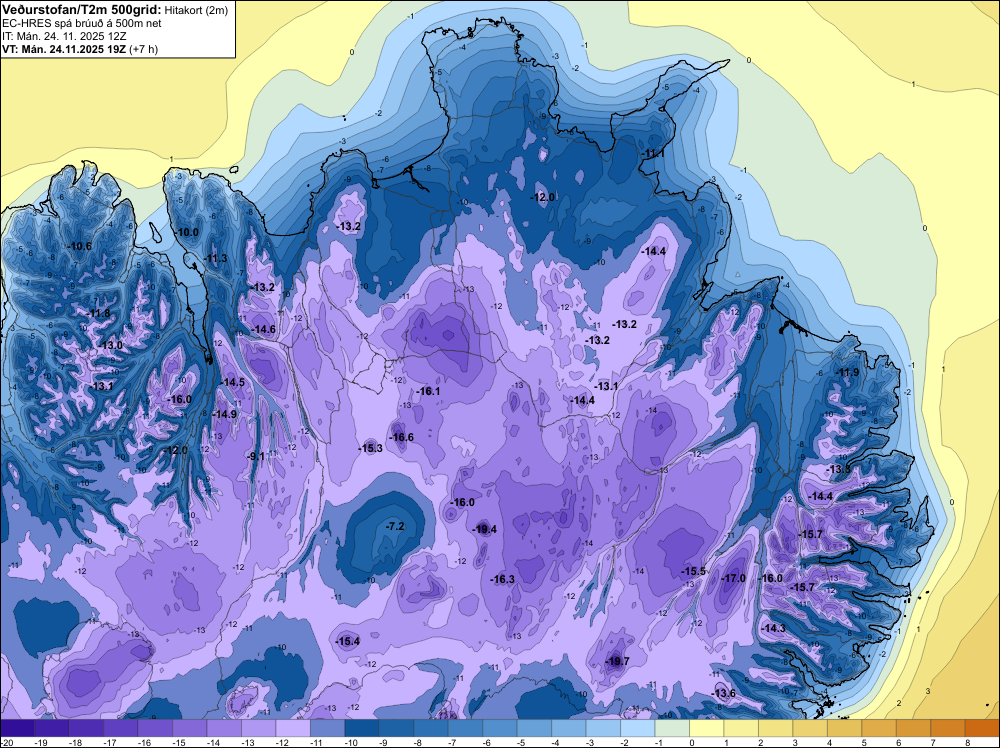Screen dimensions: 1000x748
Task: Click the light green legend swatch labeled -1
Action: coord(672,728)
